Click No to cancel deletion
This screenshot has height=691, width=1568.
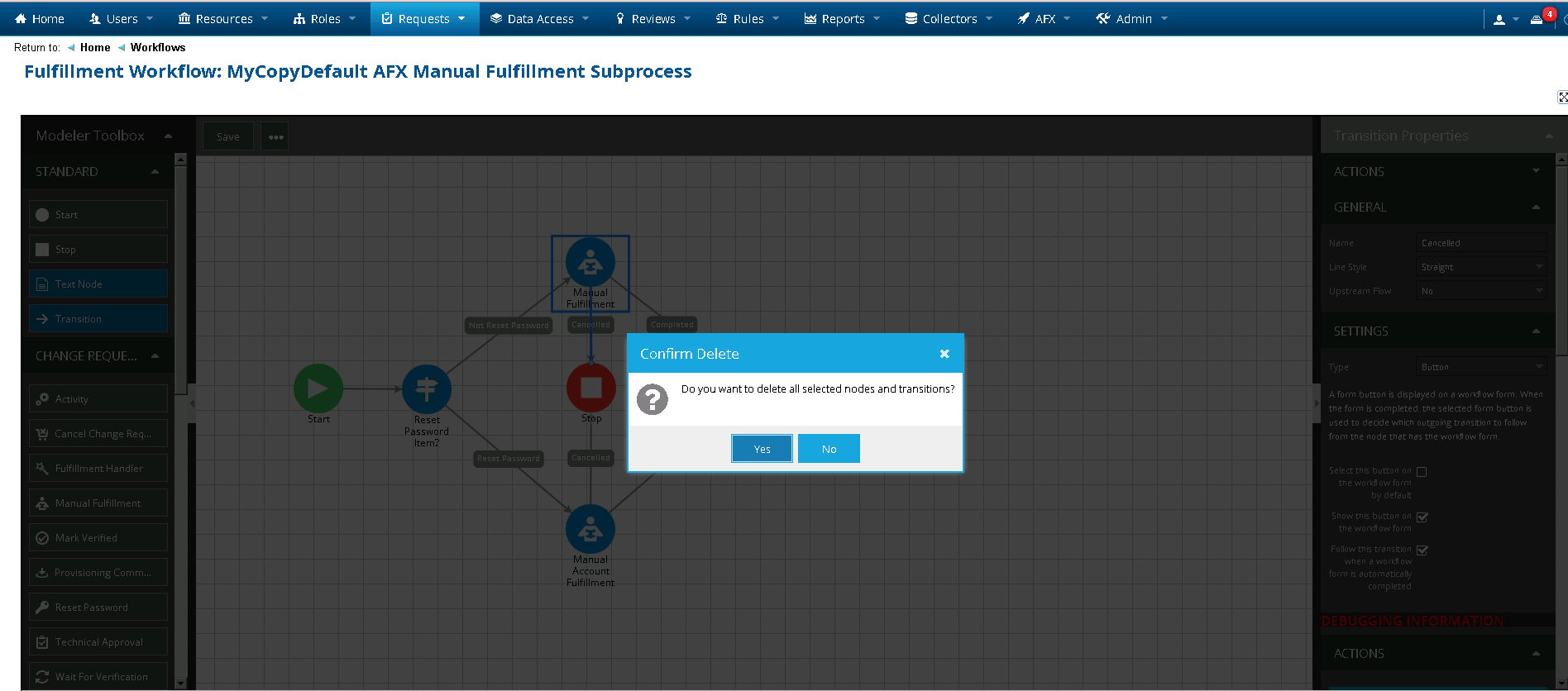[829, 449]
